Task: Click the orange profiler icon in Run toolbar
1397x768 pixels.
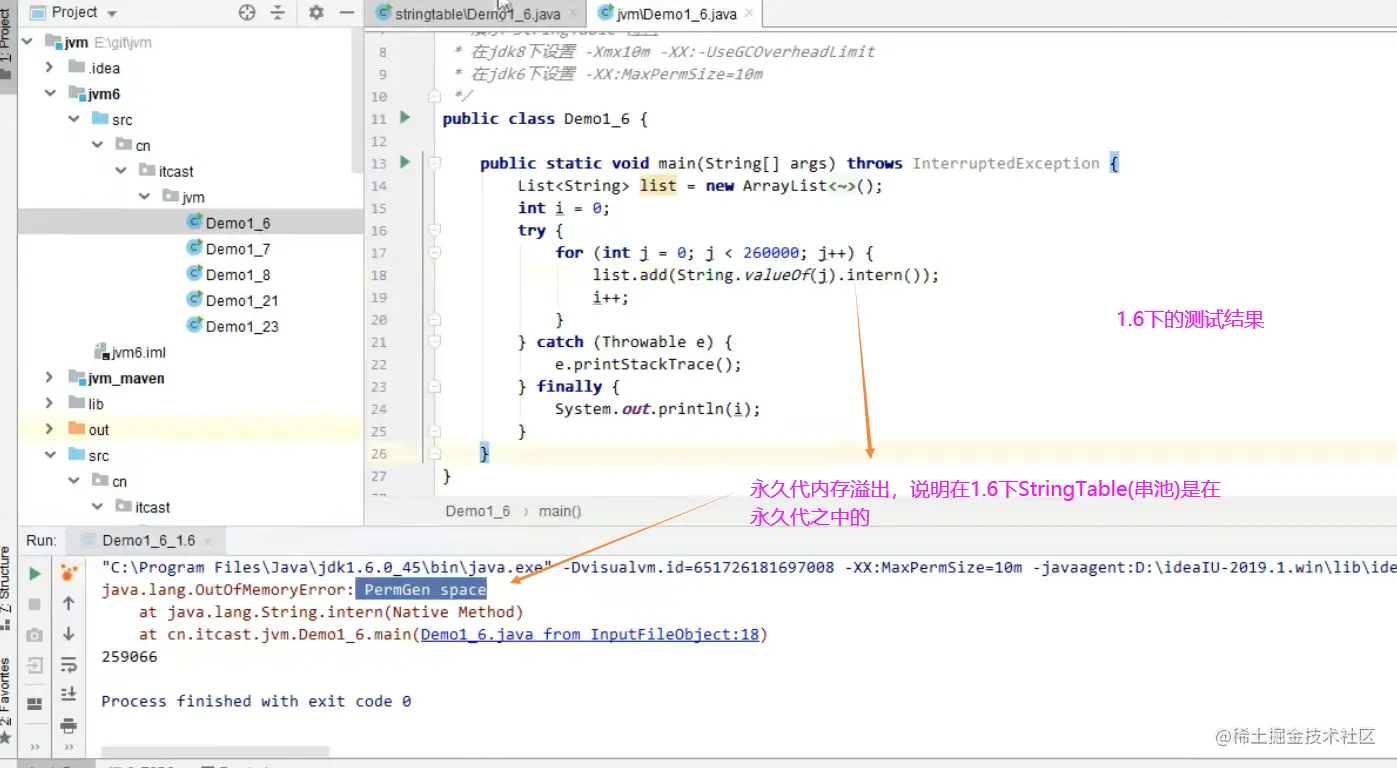Action: [68, 573]
